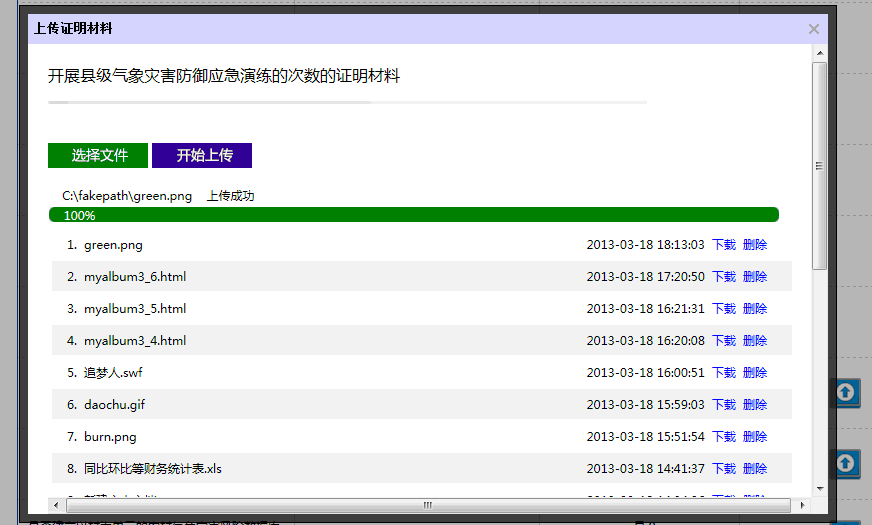Click timestamp 2013-03-18 15:59:03
Viewport: 872px width, 525px height.
tap(646, 404)
